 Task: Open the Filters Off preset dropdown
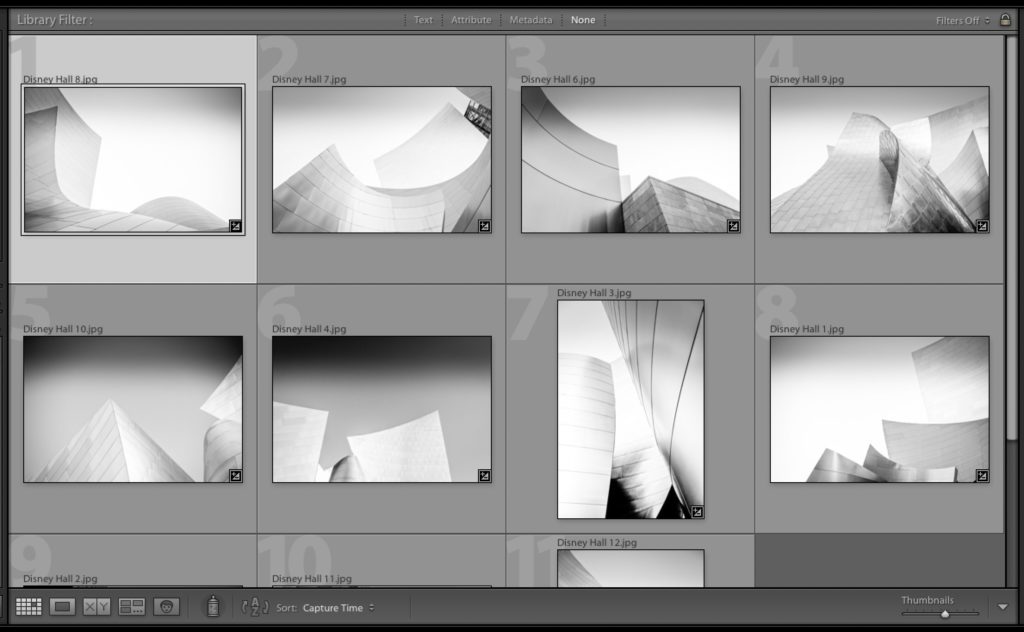pyautogui.click(x=963, y=20)
